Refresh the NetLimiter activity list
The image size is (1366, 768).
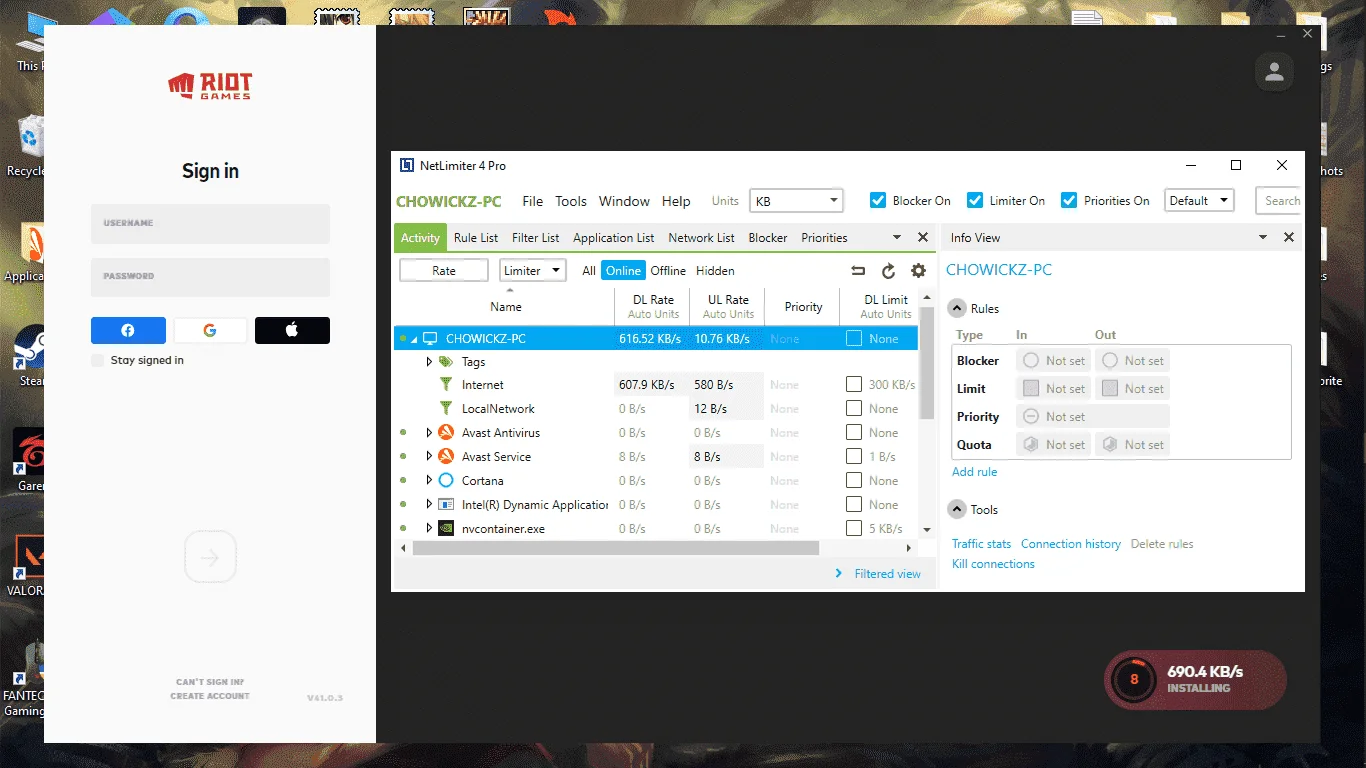point(888,271)
